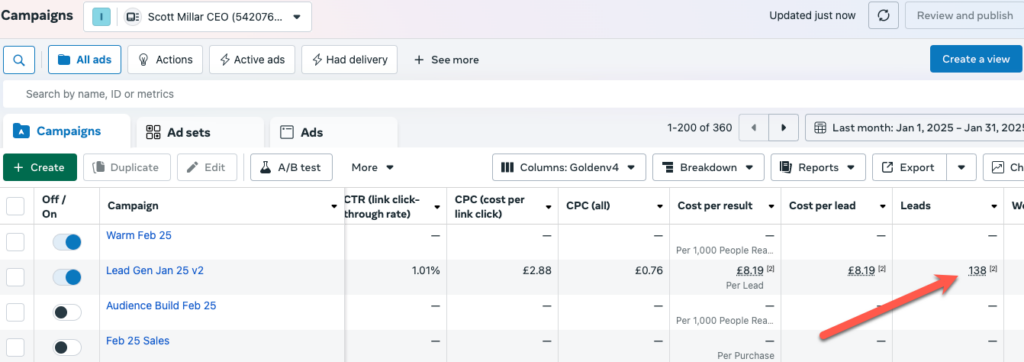Open the Columns: Goldenv4 dropdown
This screenshot has height=362, width=1024.
[569, 167]
